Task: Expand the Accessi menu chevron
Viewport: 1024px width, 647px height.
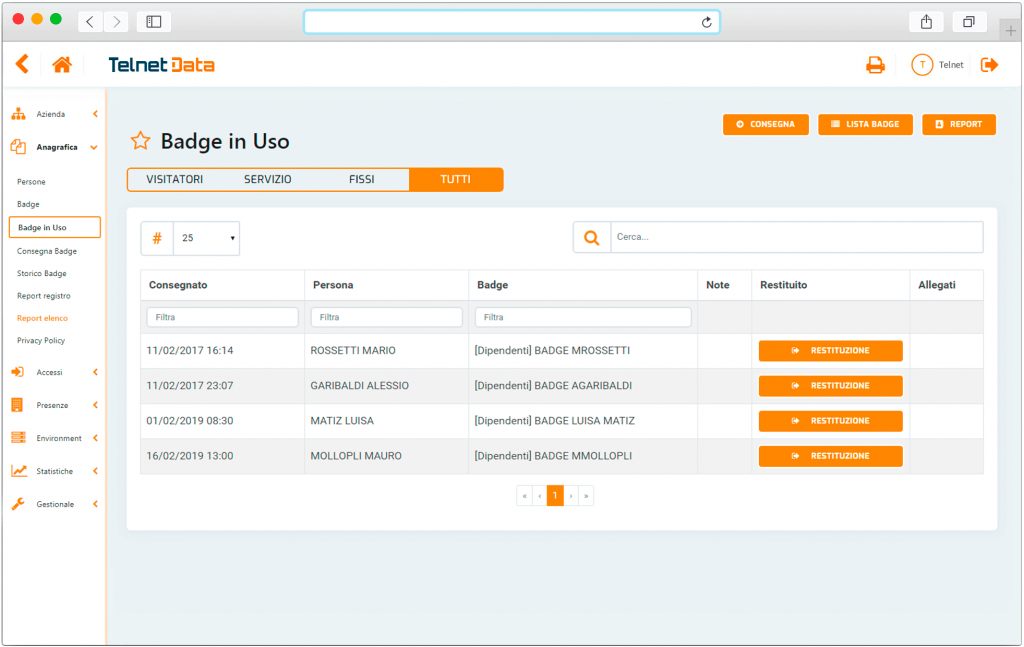Action: tap(95, 372)
